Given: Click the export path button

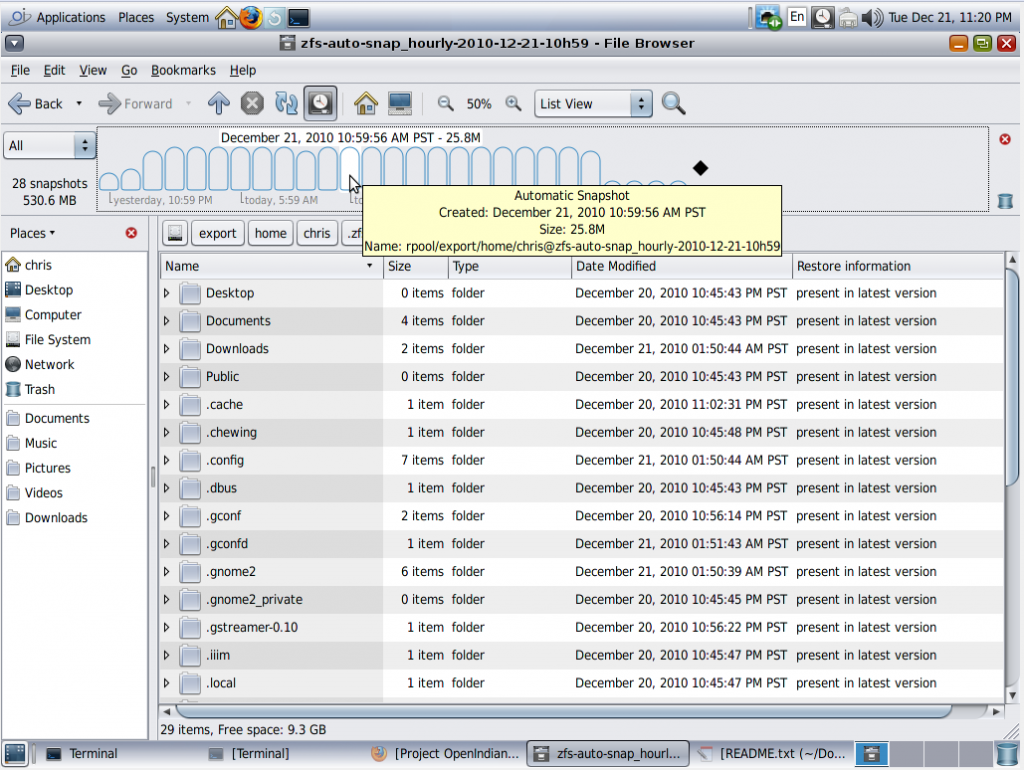Looking at the screenshot, I should coord(217,233).
